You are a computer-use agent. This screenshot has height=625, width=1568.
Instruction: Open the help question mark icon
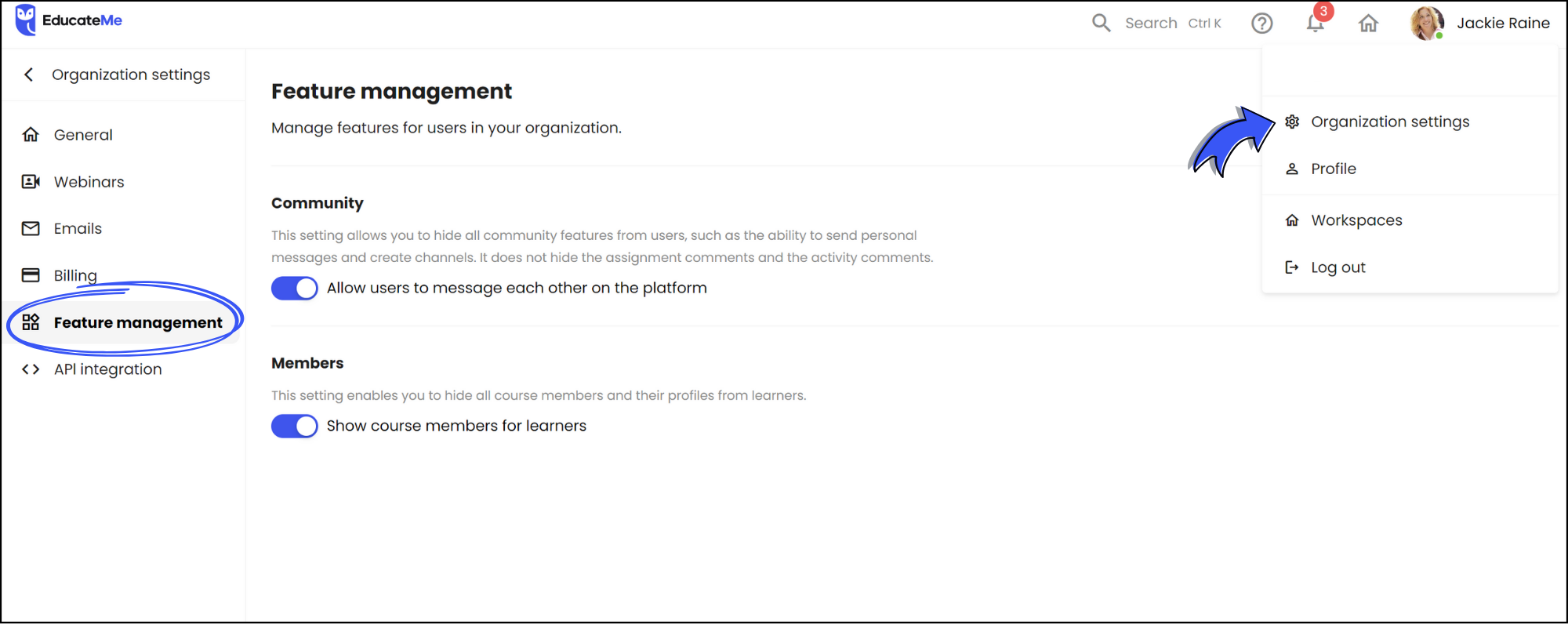1262,24
